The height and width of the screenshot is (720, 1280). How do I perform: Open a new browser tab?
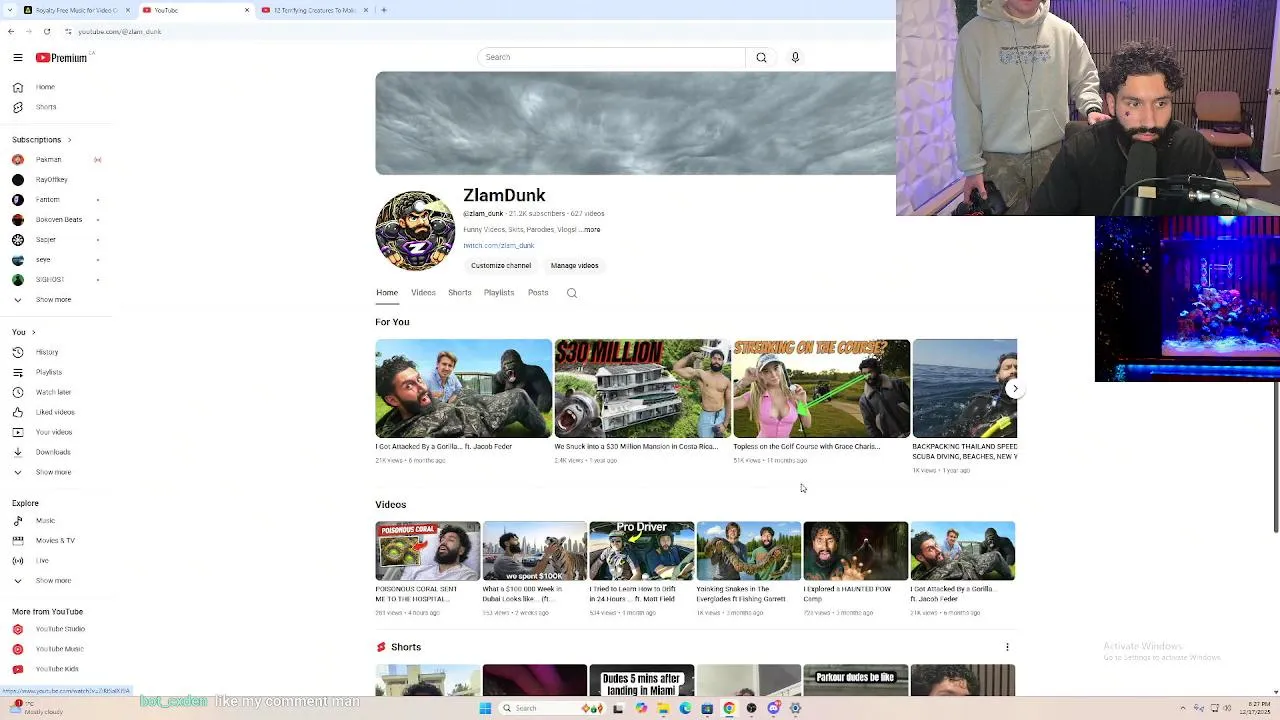(384, 10)
